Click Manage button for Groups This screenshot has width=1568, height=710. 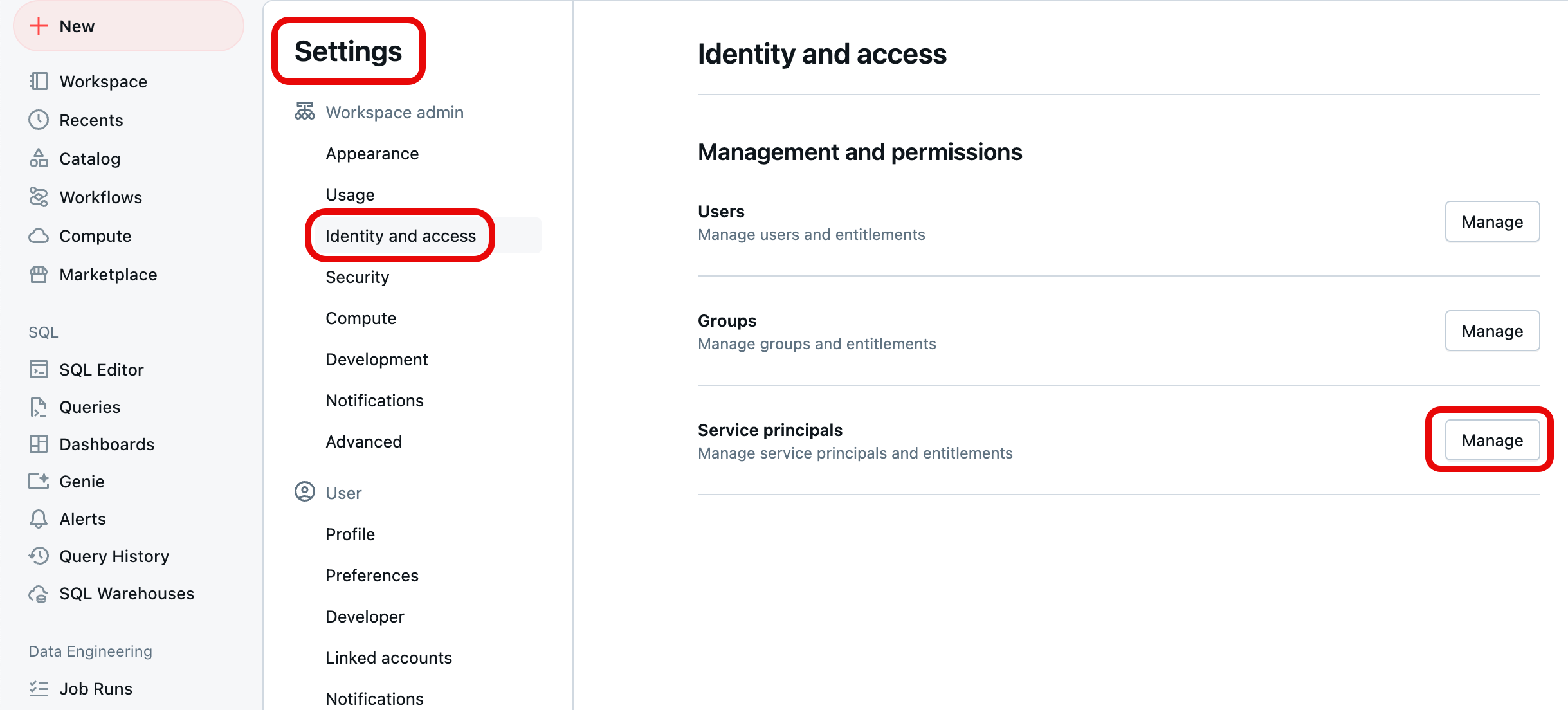[1493, 330]
